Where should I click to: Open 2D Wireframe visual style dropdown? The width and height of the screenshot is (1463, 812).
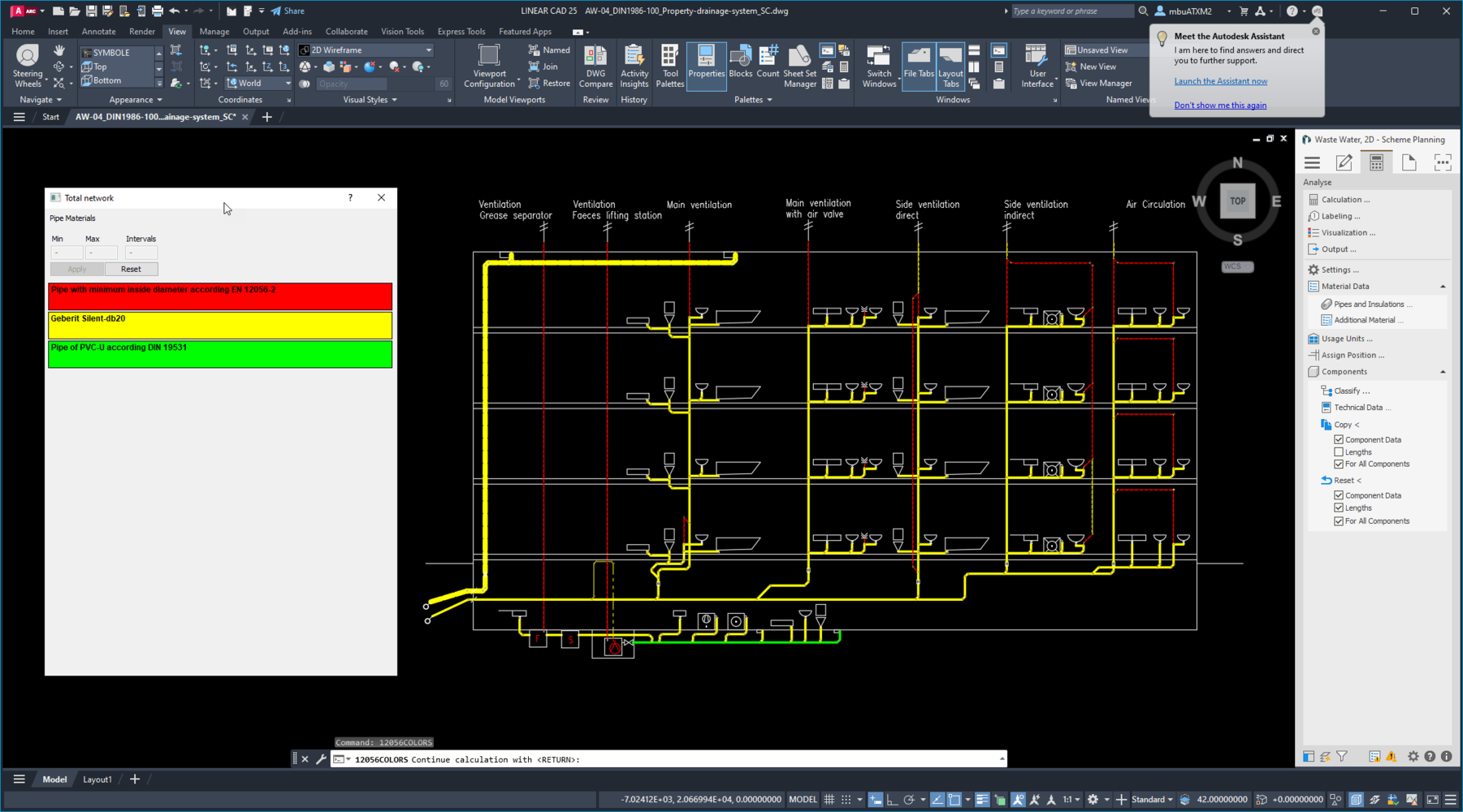(x=366, y=50)
